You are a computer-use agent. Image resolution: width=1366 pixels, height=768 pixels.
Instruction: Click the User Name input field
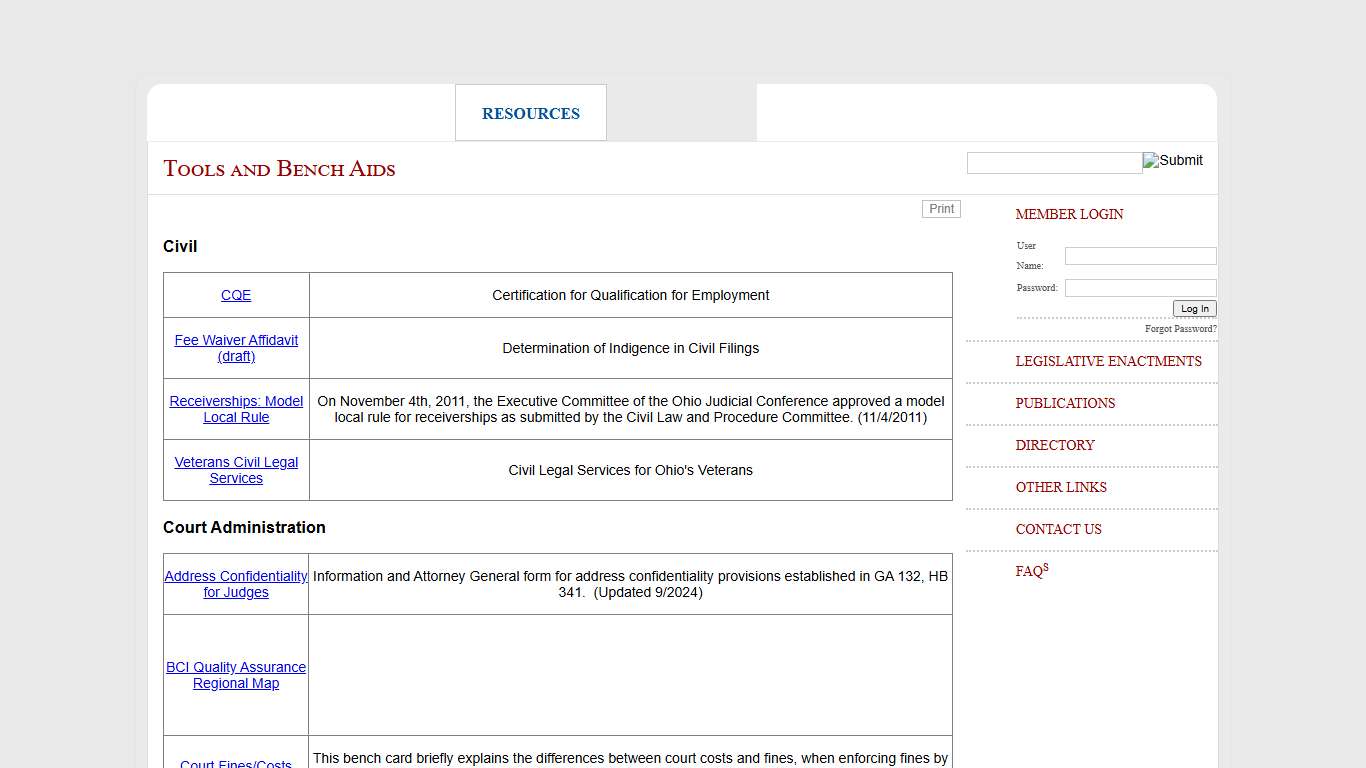pyautogui.click(x=1140, y=256)
